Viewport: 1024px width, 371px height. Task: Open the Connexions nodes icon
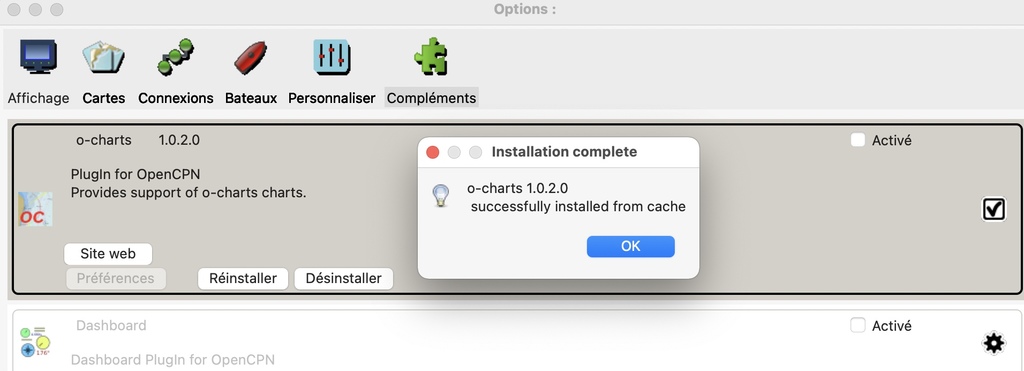(175, 56)
